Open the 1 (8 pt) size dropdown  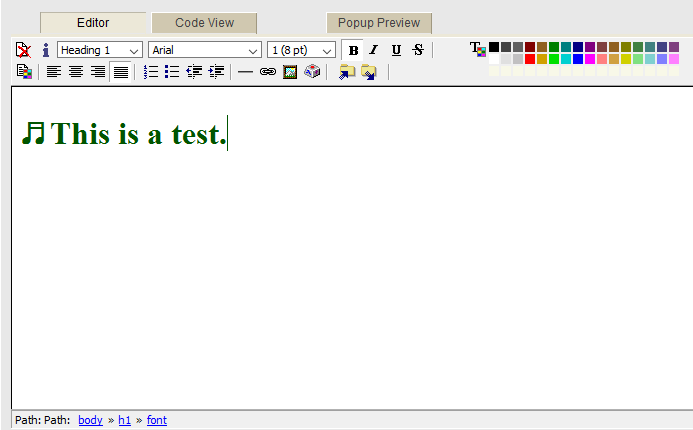301,50
